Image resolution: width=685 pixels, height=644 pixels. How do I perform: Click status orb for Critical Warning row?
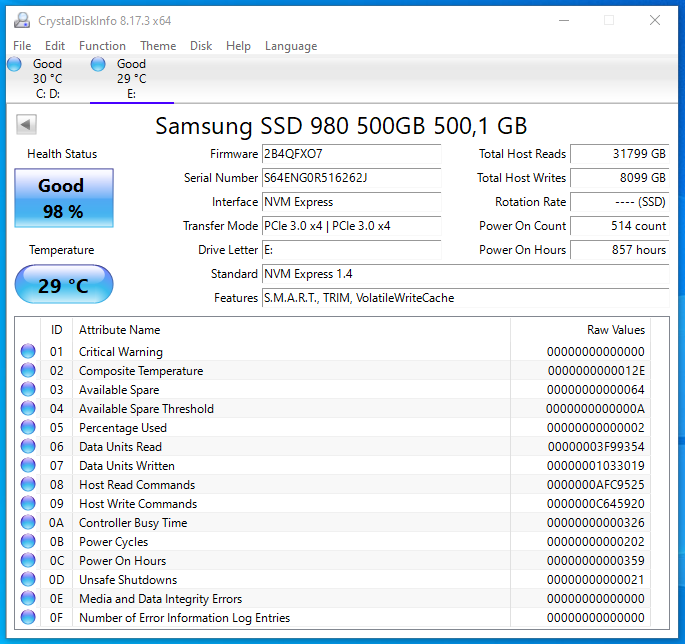coord(28,351)
